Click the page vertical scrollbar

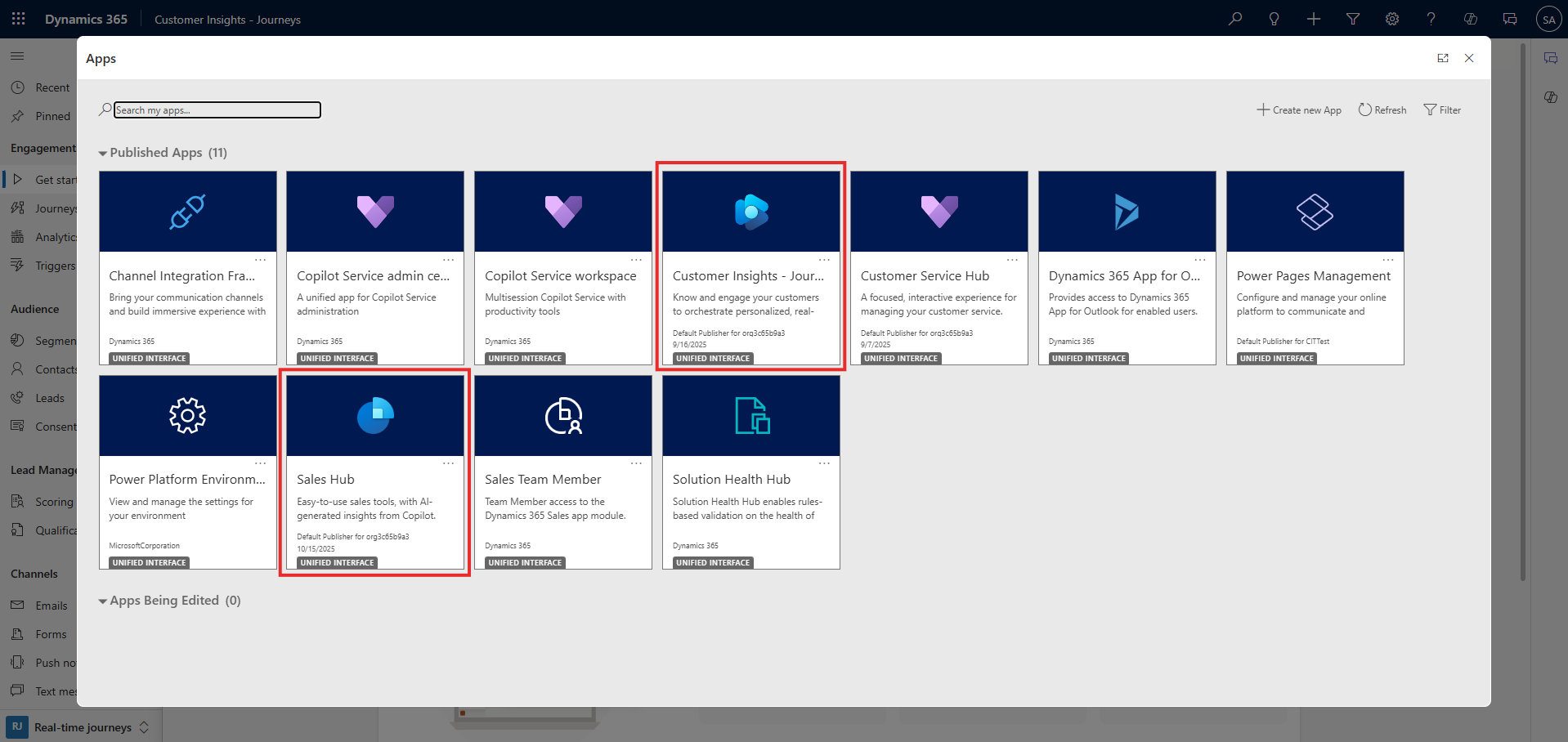pos(1523,311)
